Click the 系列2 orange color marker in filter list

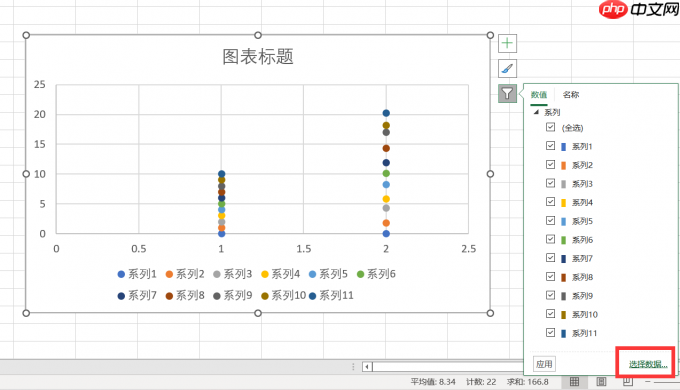tap(563, 165)
